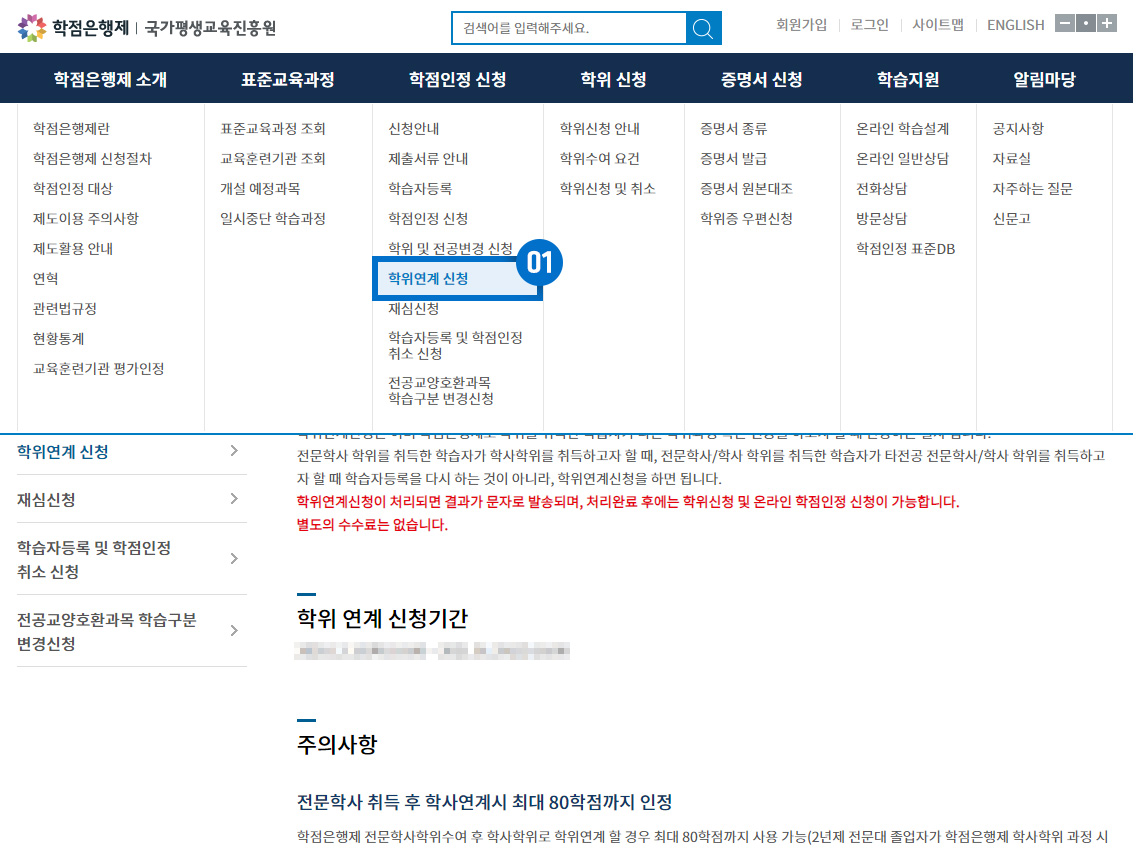The image size is (1140, 850).
Task: Click the 로그인 link
Action: [869, 25]
